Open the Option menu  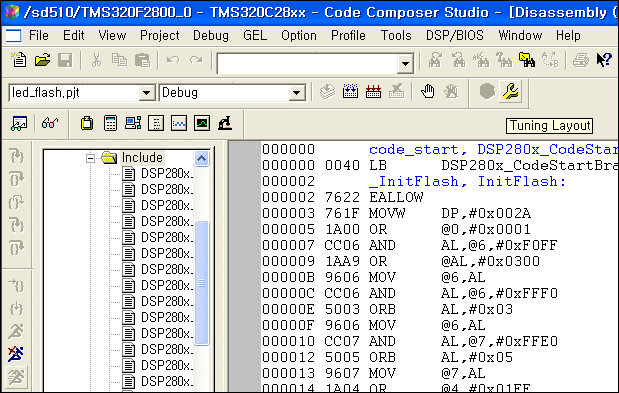pos(299,36)
